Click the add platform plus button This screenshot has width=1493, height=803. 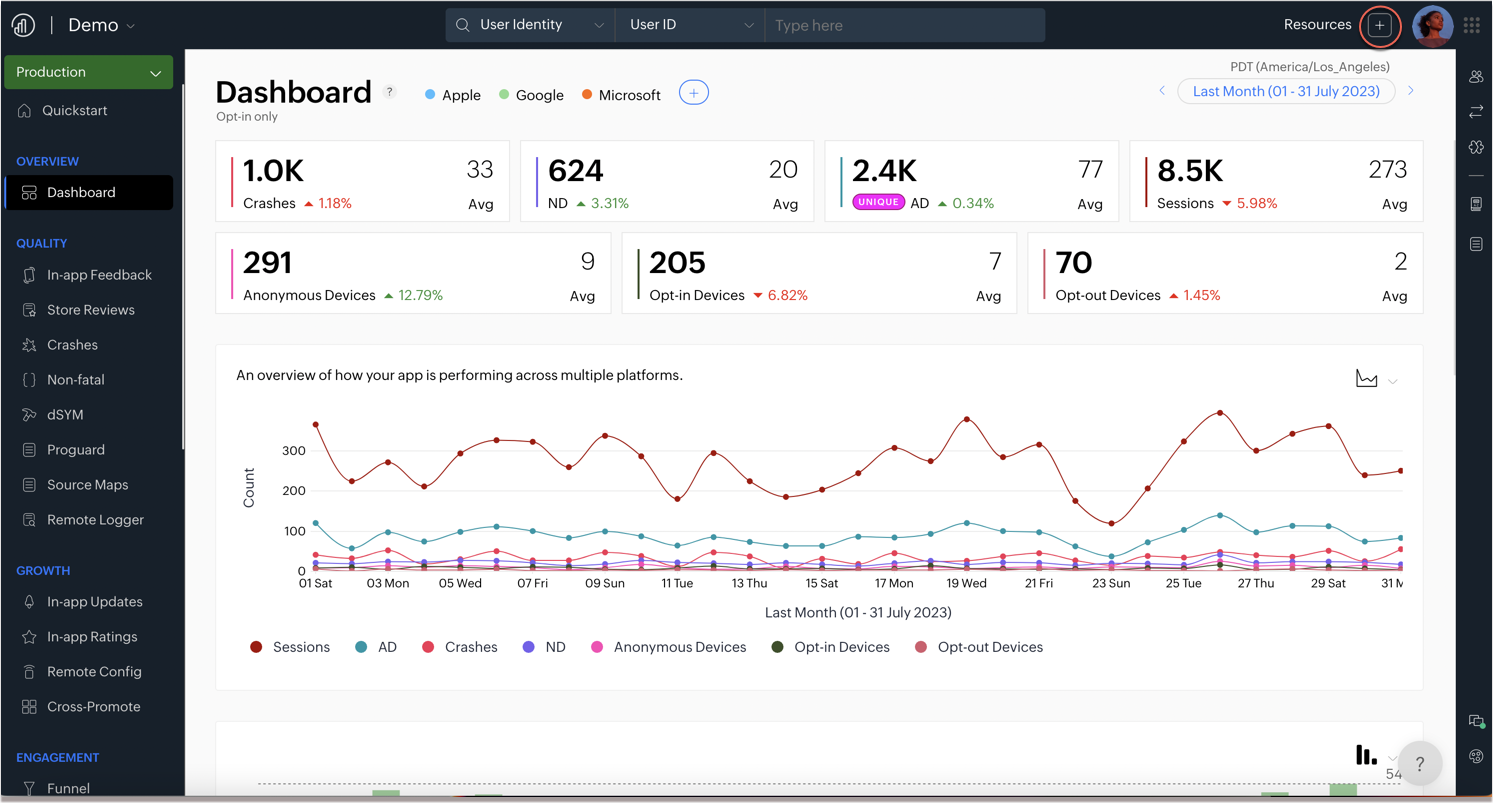(693, 93)
